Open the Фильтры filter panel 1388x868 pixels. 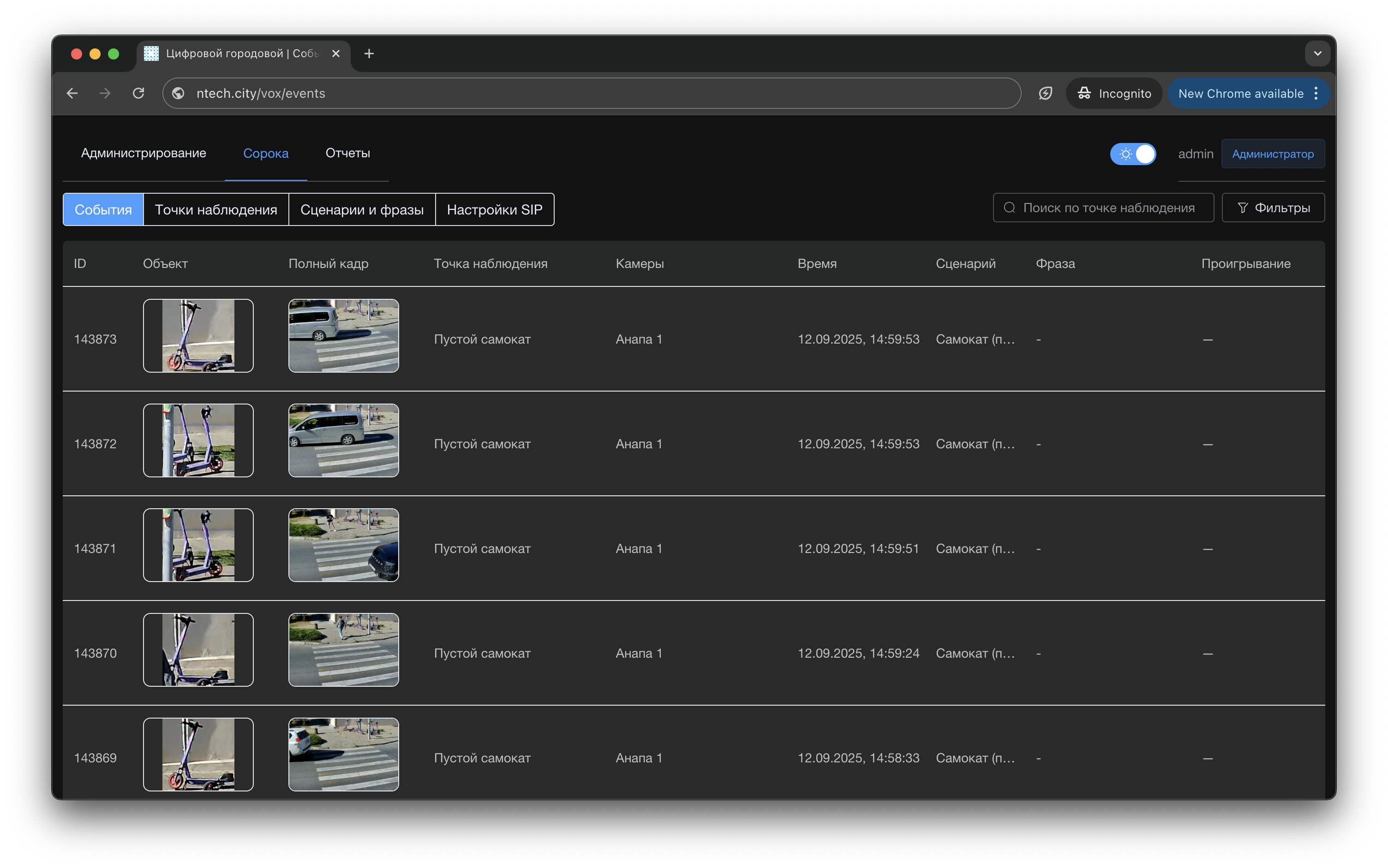(x=1273, y=208)
